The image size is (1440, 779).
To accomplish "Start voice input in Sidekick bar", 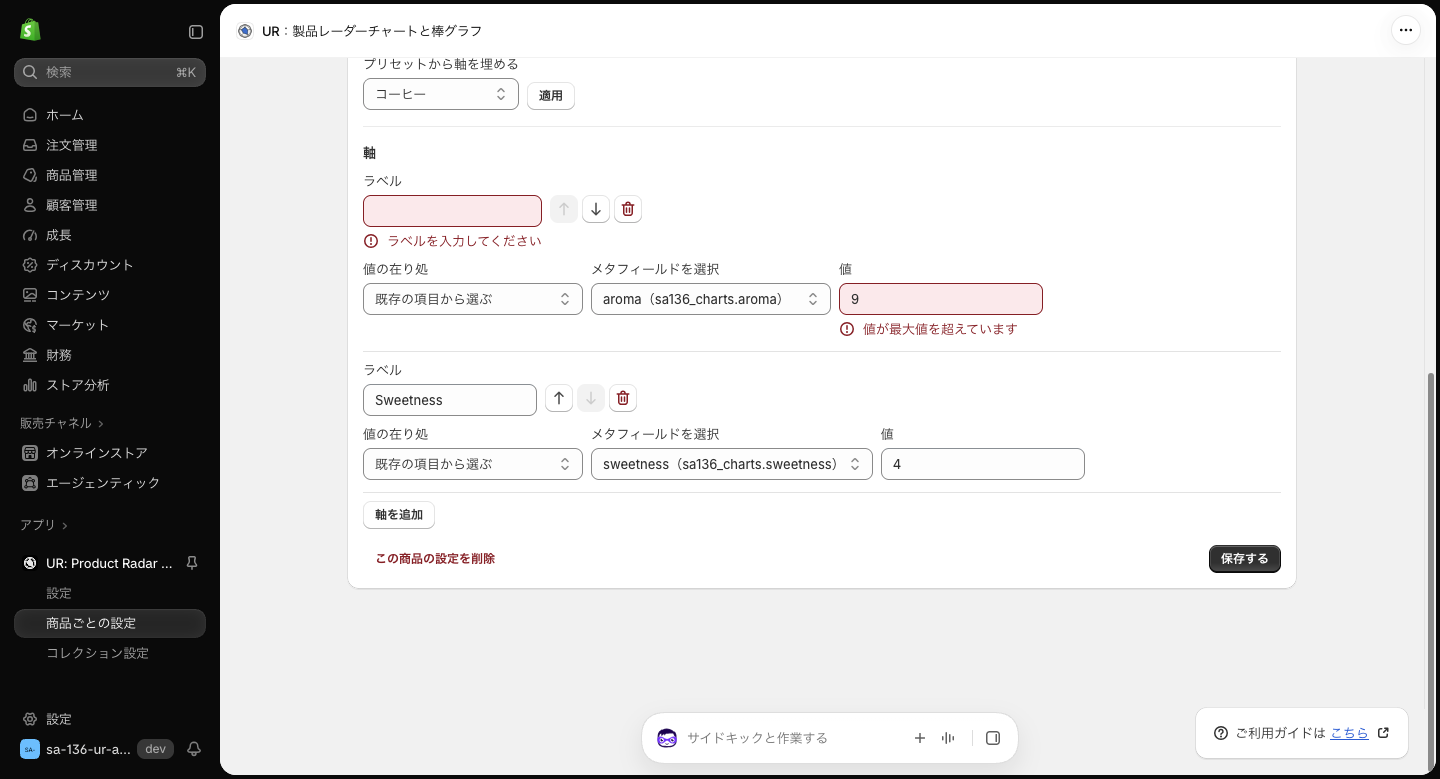I will coord(948,738).
